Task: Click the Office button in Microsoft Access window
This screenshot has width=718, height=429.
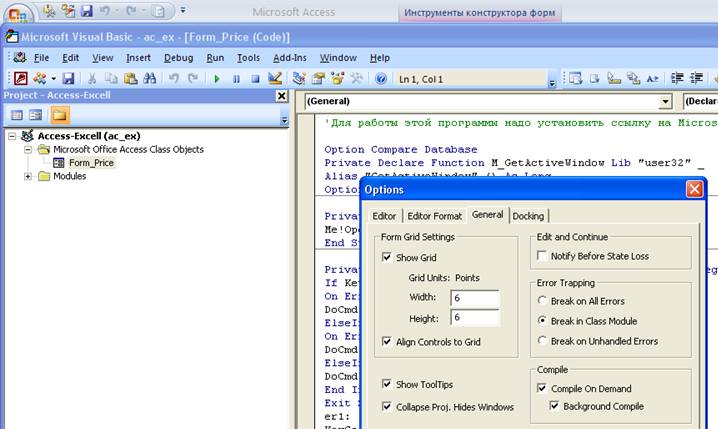Action: [18, 14]
